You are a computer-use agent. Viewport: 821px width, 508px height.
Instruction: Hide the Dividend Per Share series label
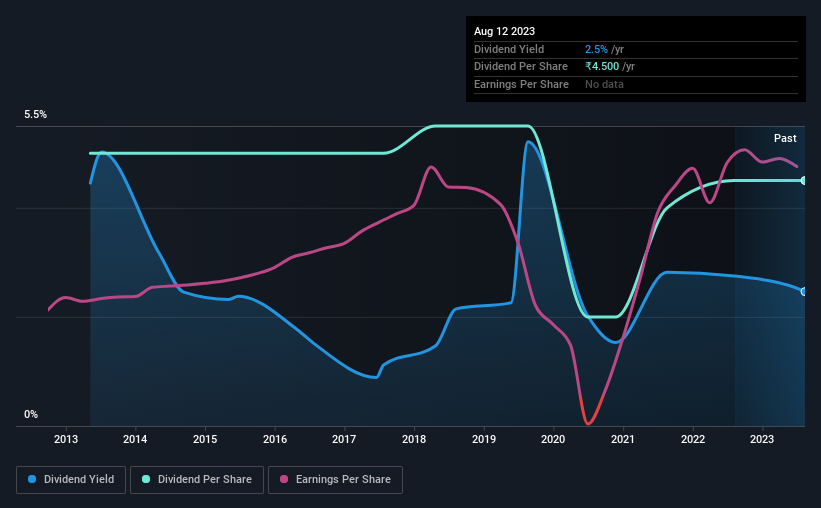tap(205, 480)
